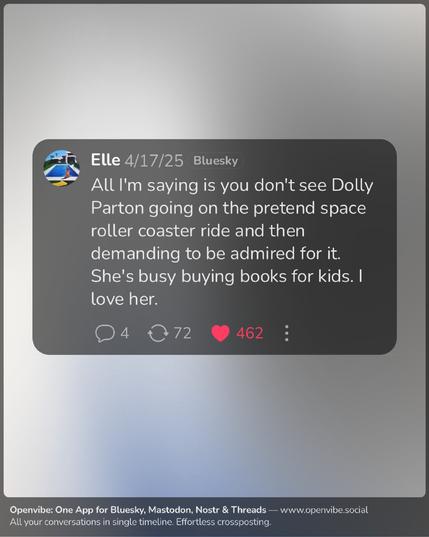
Task: Click 'Effortless crossposting' footer text
Action: [x=224, y=522]
